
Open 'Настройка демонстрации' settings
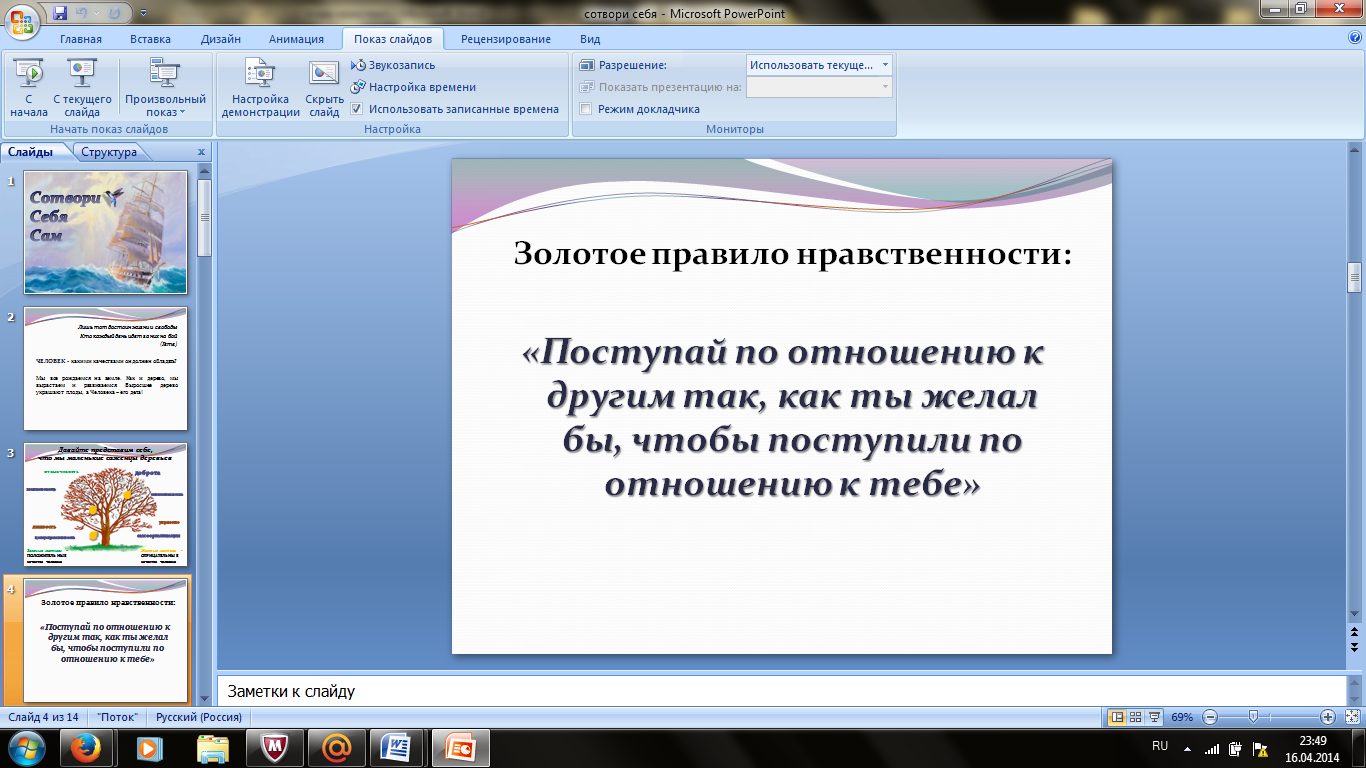point(261,88)
